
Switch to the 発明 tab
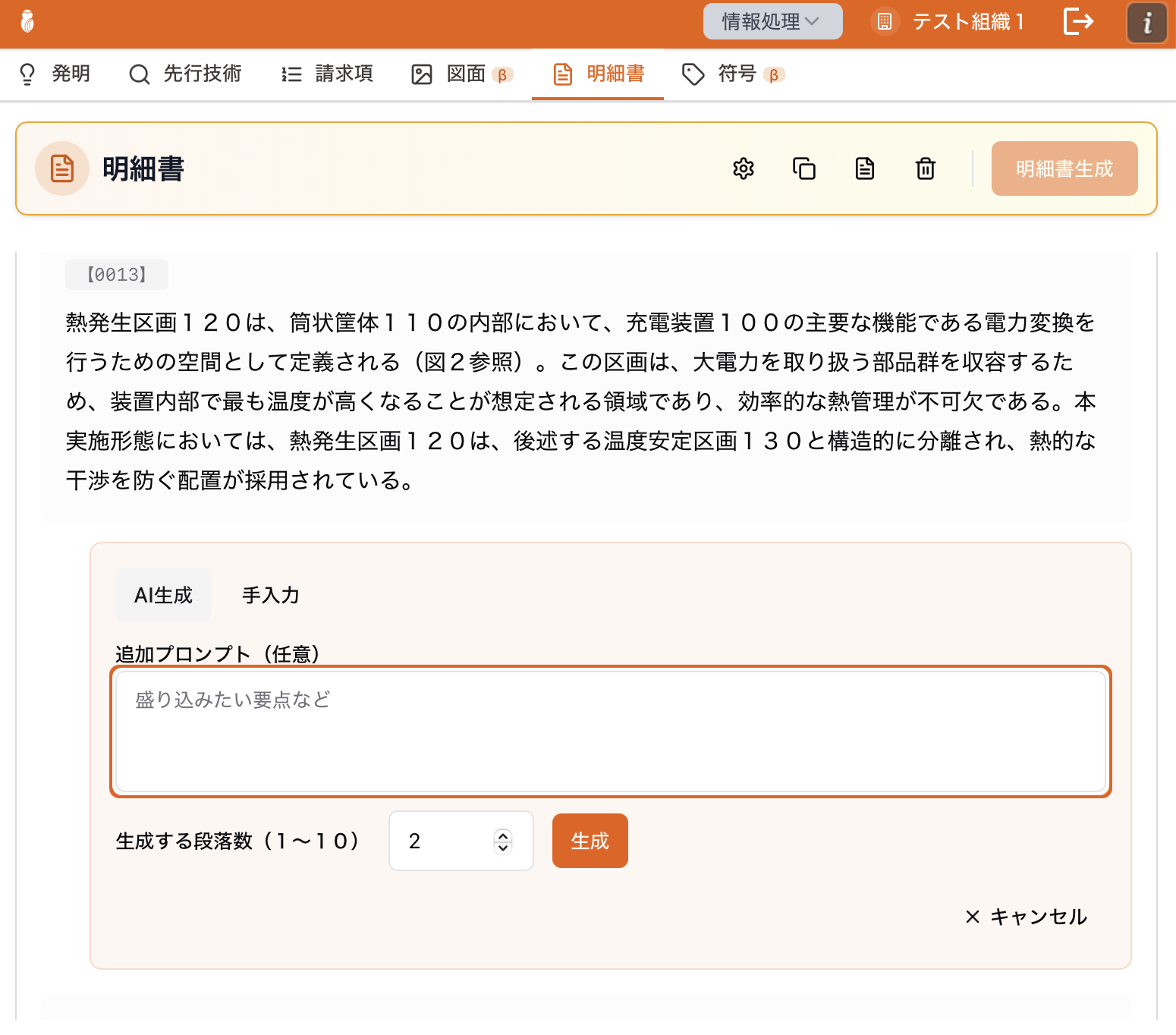coord(55,74)
